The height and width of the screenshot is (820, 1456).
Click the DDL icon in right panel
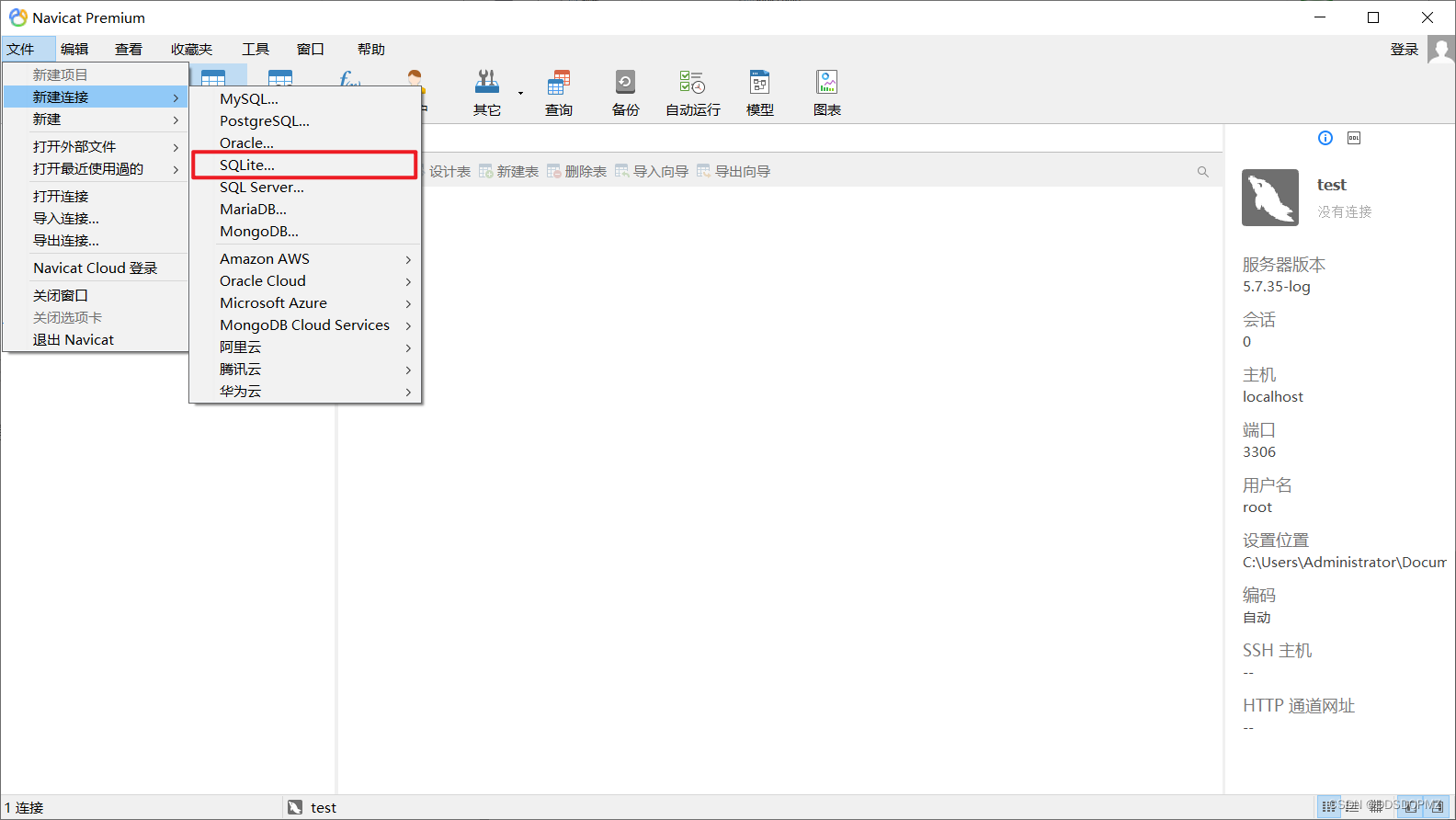[1354, 138]
